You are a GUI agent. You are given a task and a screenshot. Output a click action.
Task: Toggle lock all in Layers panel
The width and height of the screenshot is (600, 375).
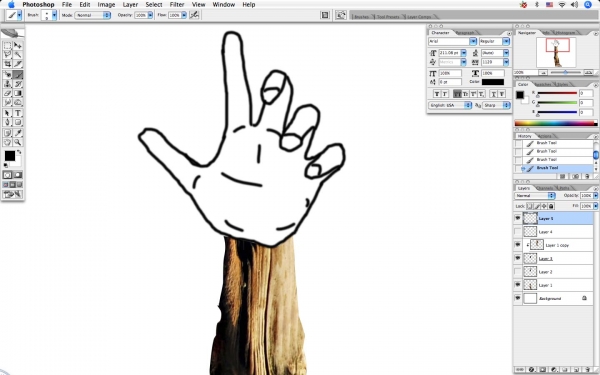coord(551,206)
